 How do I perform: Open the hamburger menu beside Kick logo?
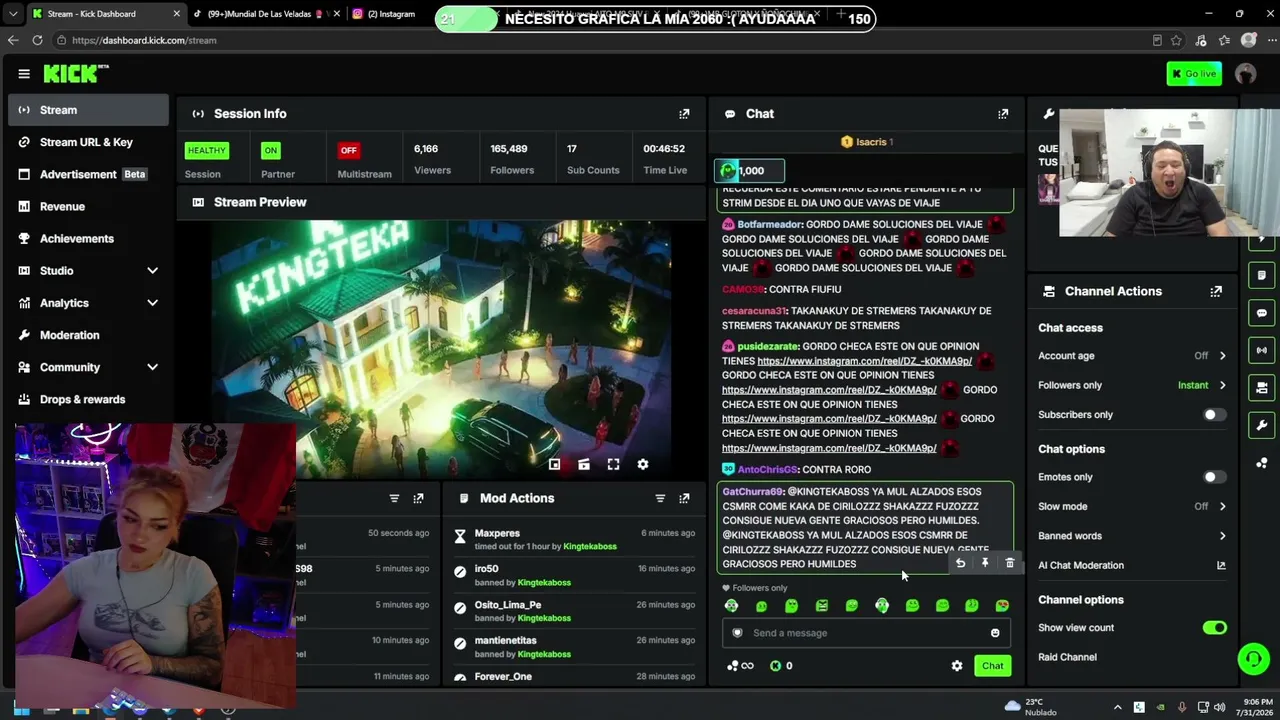[24, 74]
